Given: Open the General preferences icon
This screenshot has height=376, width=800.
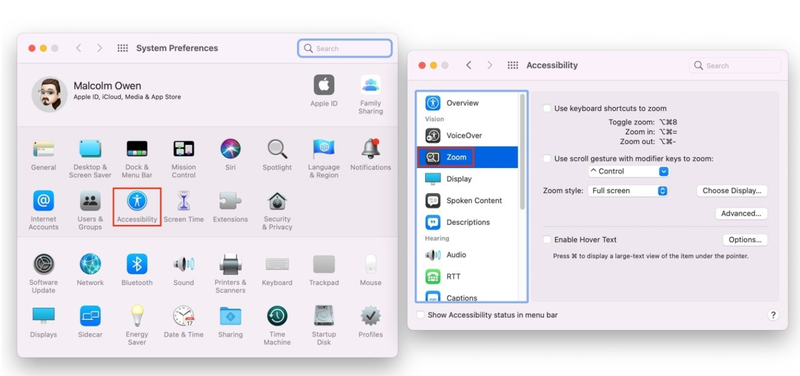Looking at the screenshot, I should (43, 149).
